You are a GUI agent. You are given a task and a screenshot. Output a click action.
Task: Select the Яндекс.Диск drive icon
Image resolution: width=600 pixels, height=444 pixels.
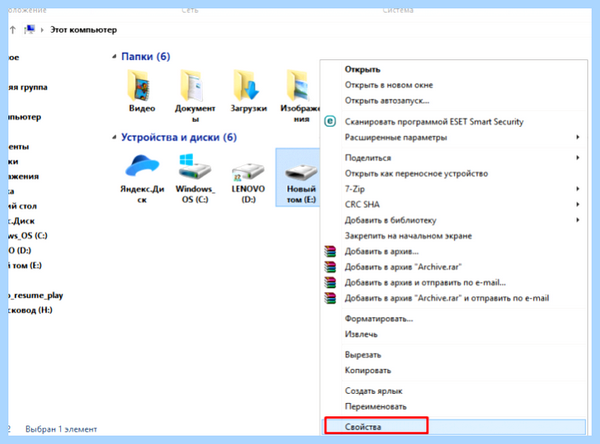(142, 167)
